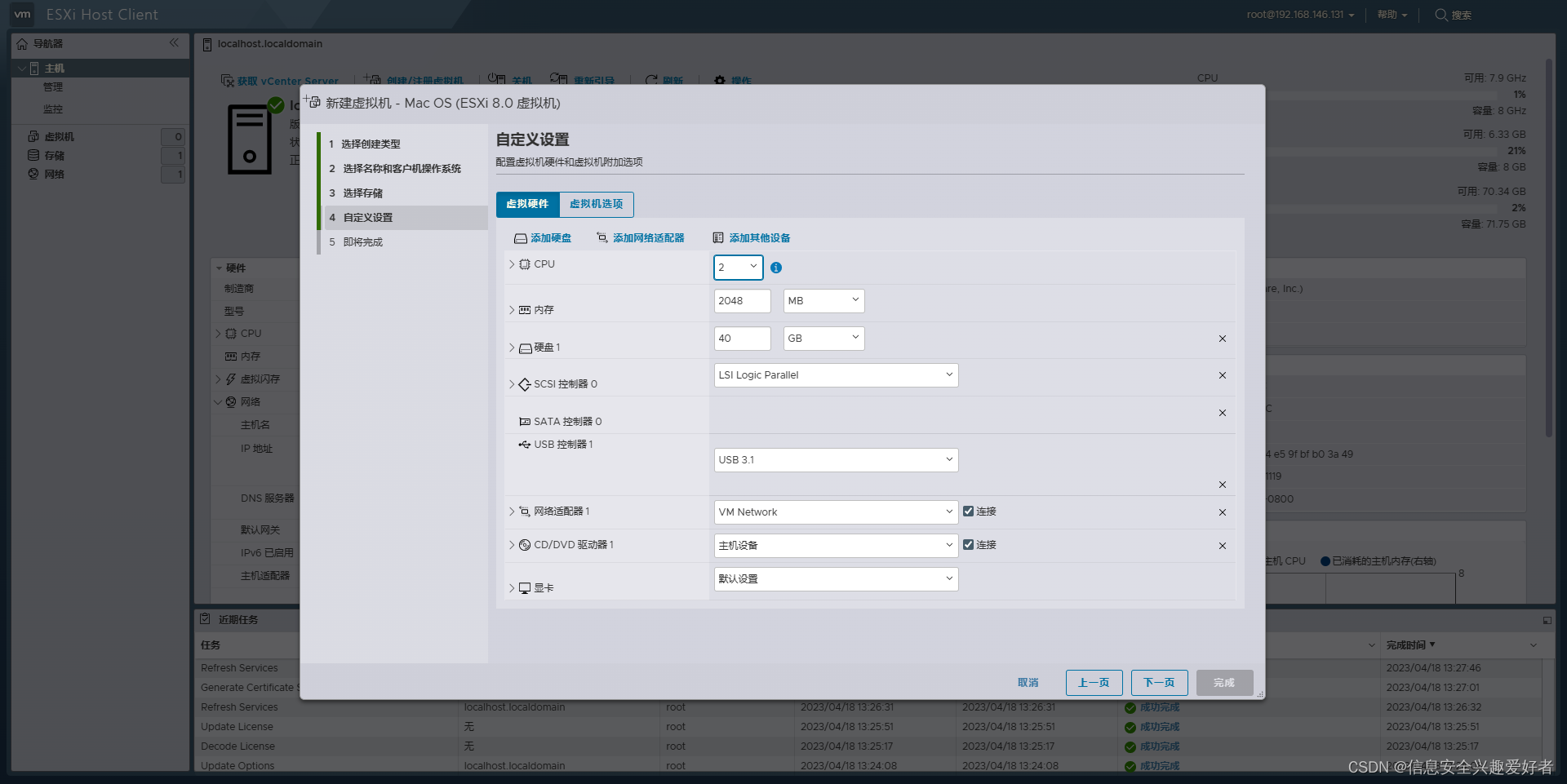Click the 近期任务 panel icon
Screen dimensions: 1567x784
pos(205,619)
